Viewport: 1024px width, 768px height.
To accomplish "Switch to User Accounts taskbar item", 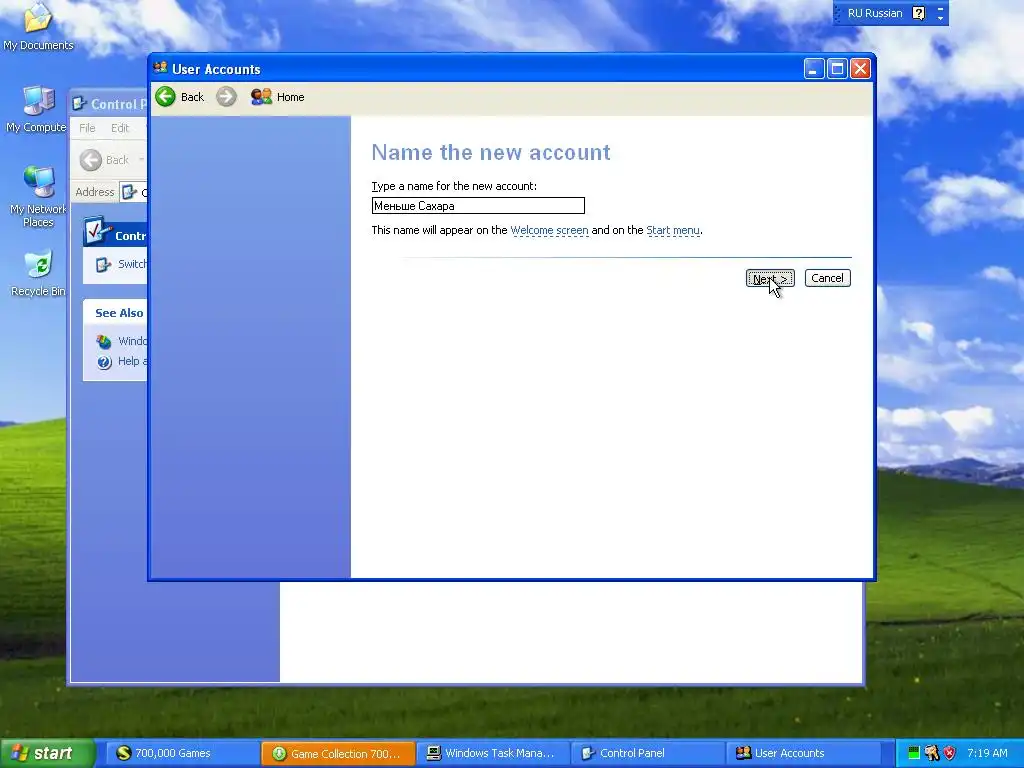I will coord(803,753).
